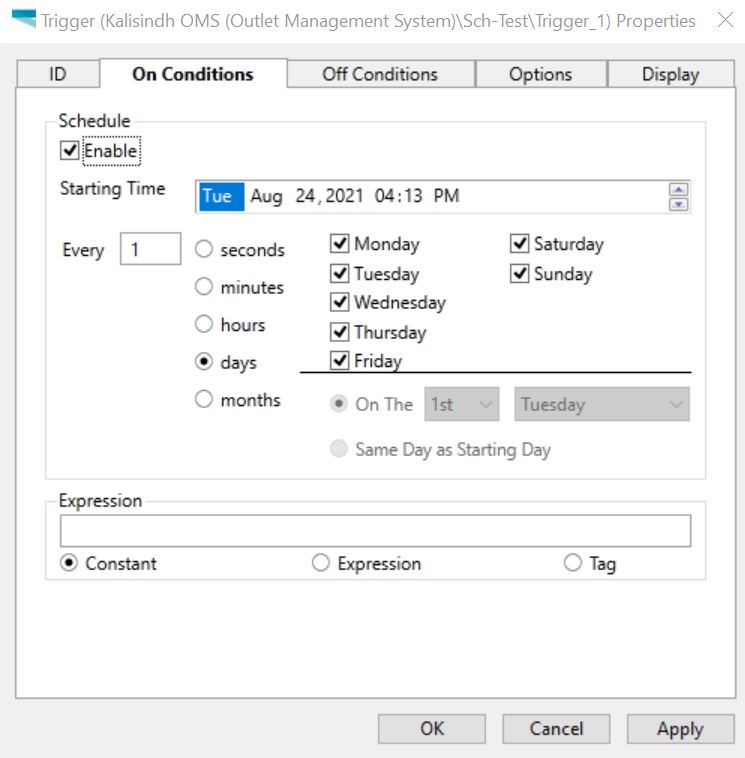Focus the Expression text box
The width and height of the screenshot is (745, 758).
click(x=376, y=531)
